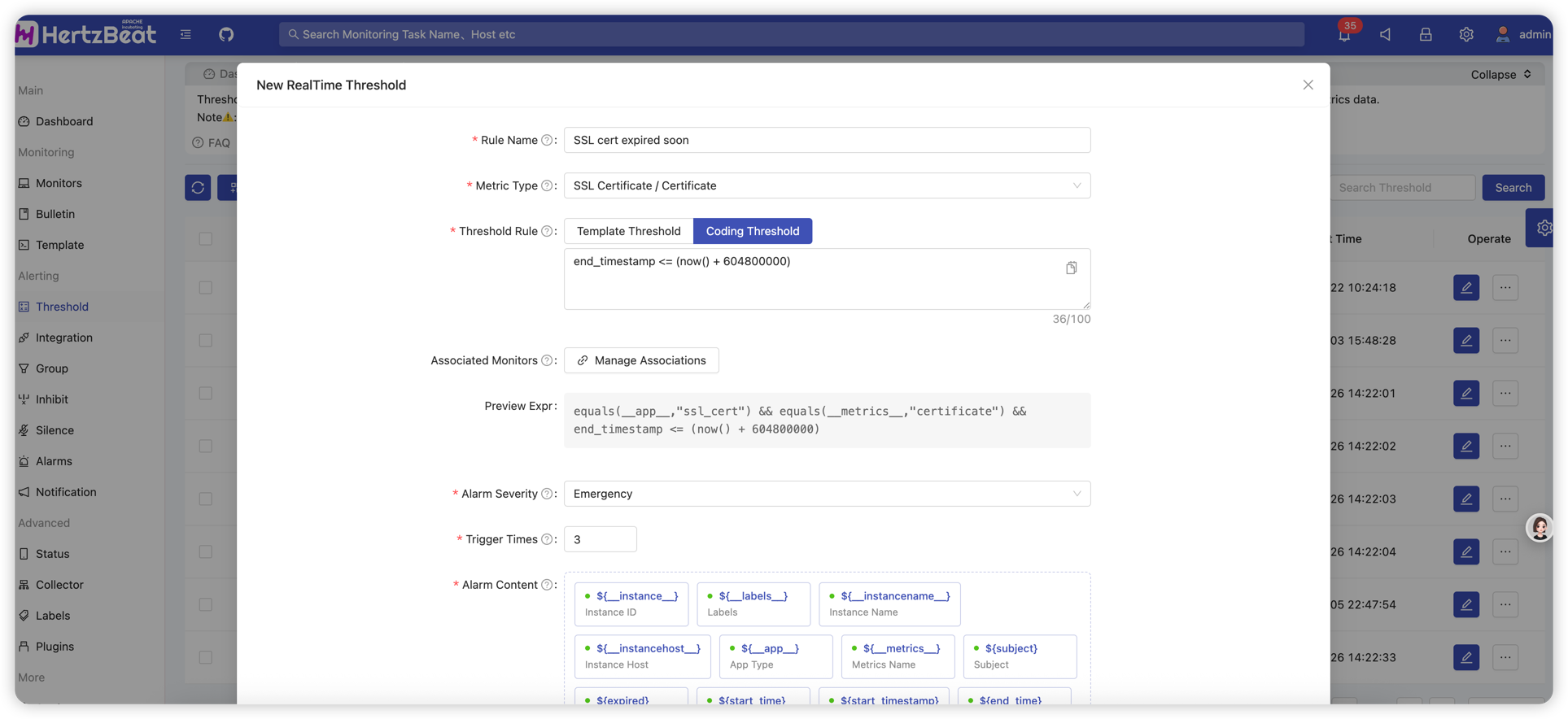This screenshot has height=719, width=1568.
Task: Click the copy icon in threshold expression box
Action: click(1071, 268)
